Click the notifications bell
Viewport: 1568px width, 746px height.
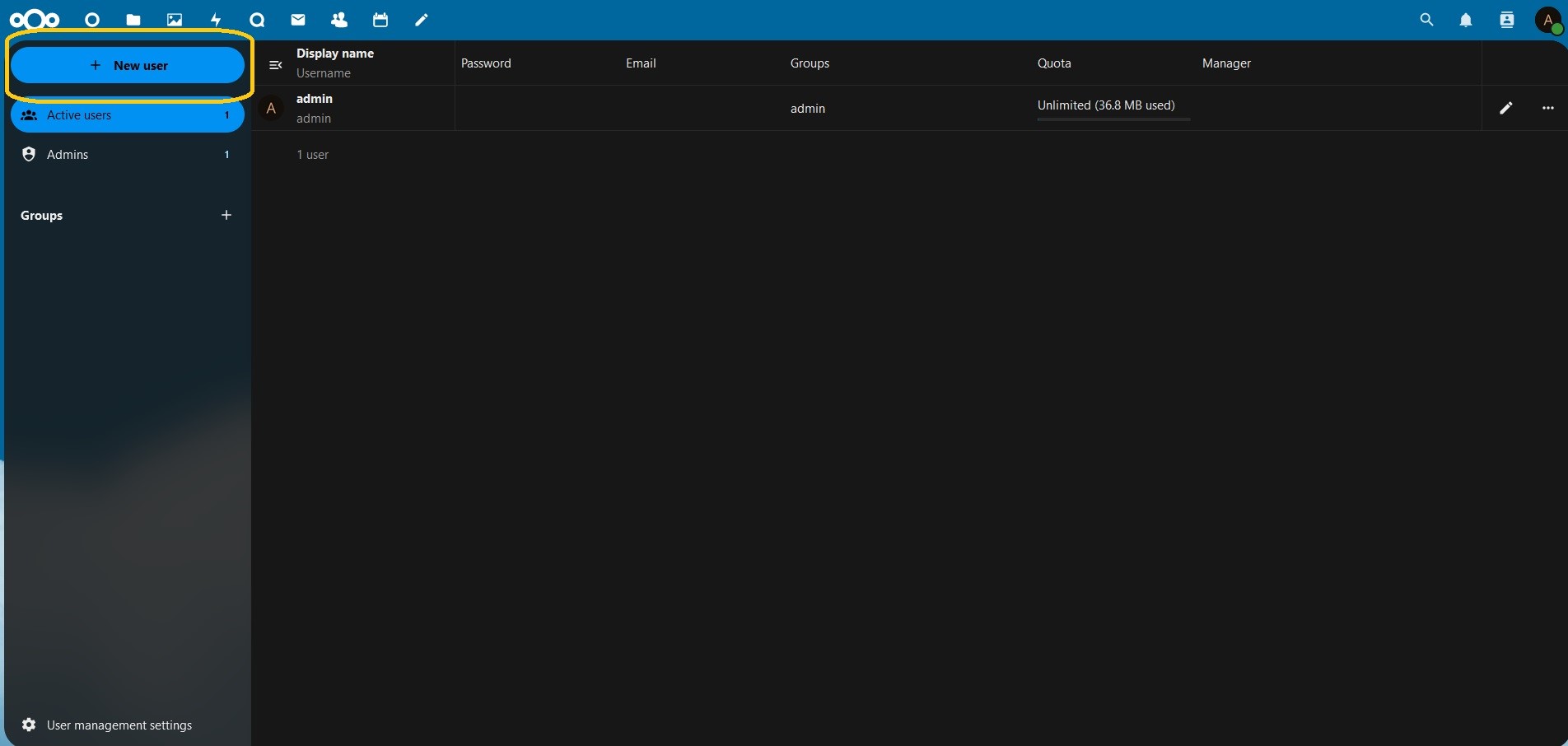(1467, 20)
